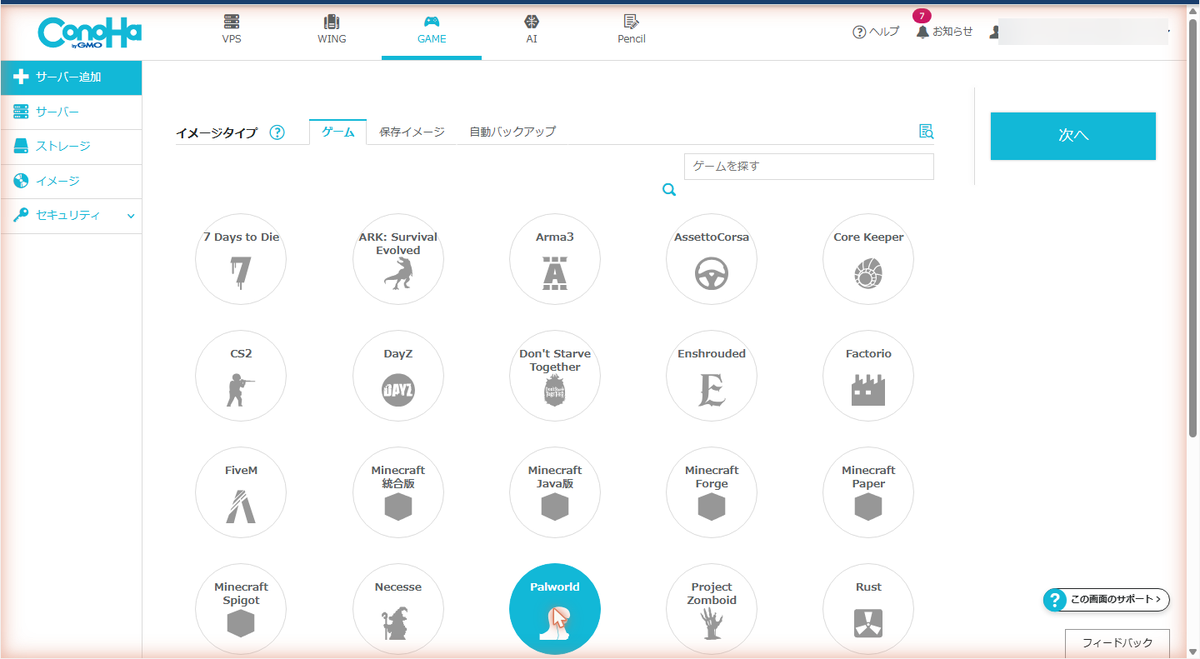The image size is (1200, 659).
Task: Open the user account dropdown
Action: [x=1079, y=32]
